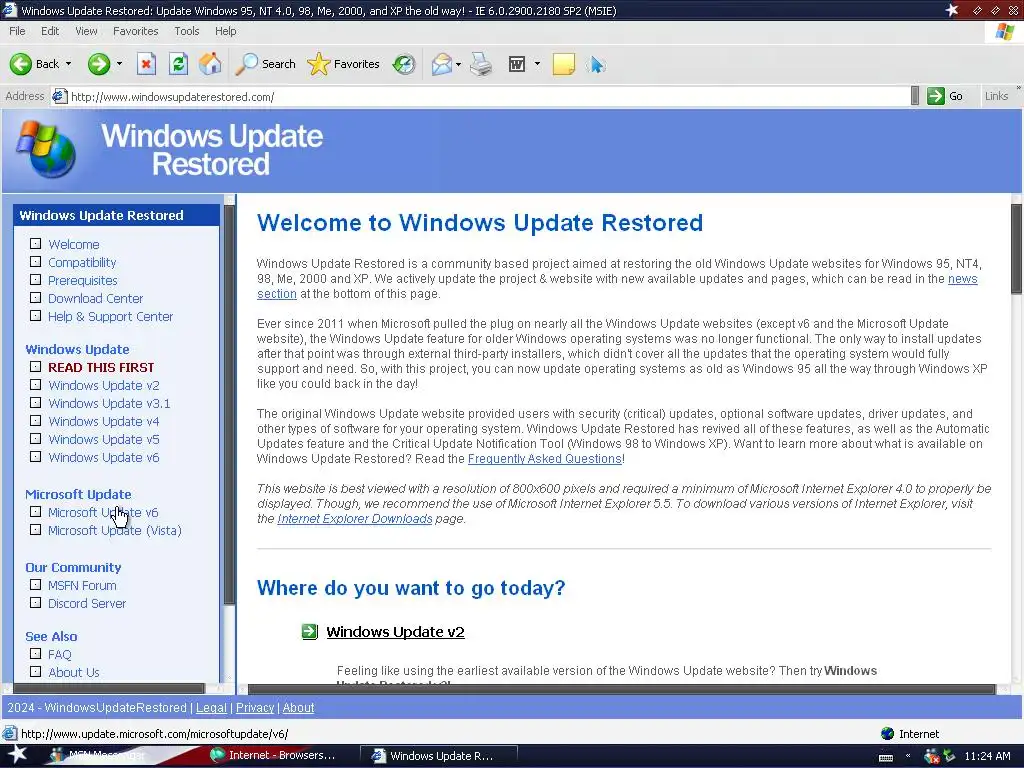Go to the Home page icon

pos(210,63)
